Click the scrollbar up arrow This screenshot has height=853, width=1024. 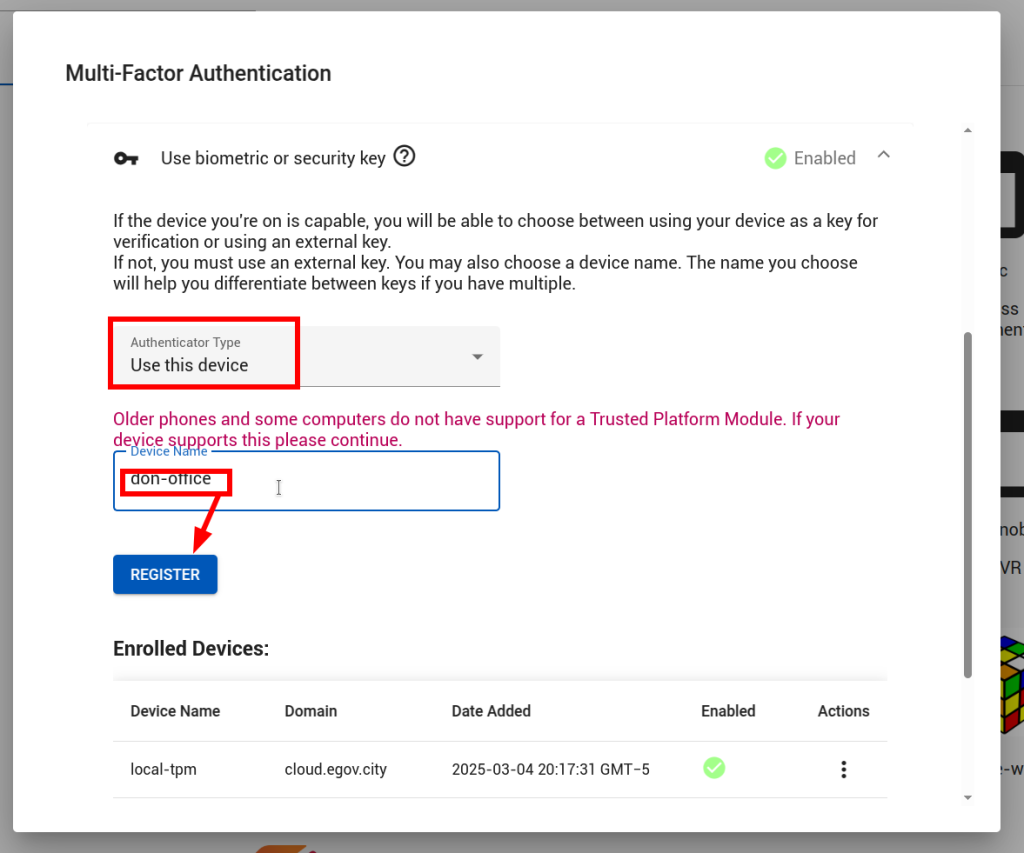point(968,131)
